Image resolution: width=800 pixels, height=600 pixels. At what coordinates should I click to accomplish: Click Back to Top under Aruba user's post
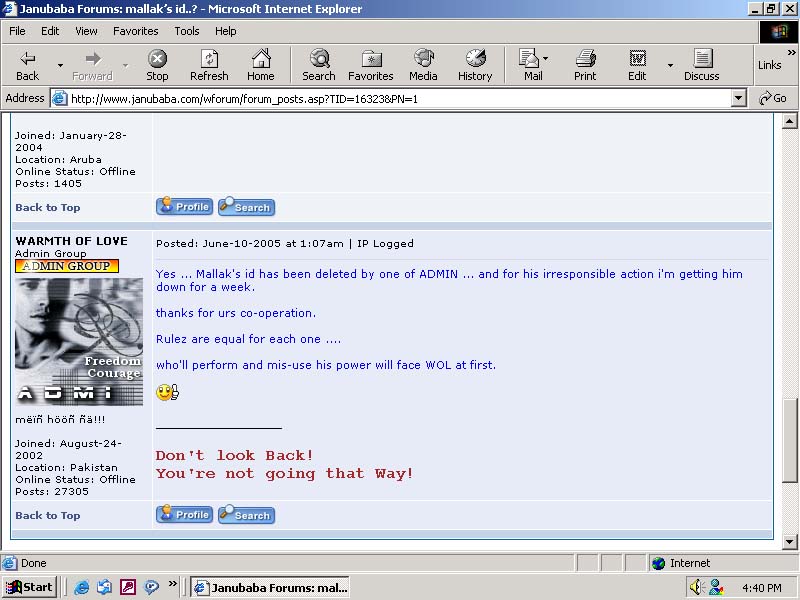[47, 208]
